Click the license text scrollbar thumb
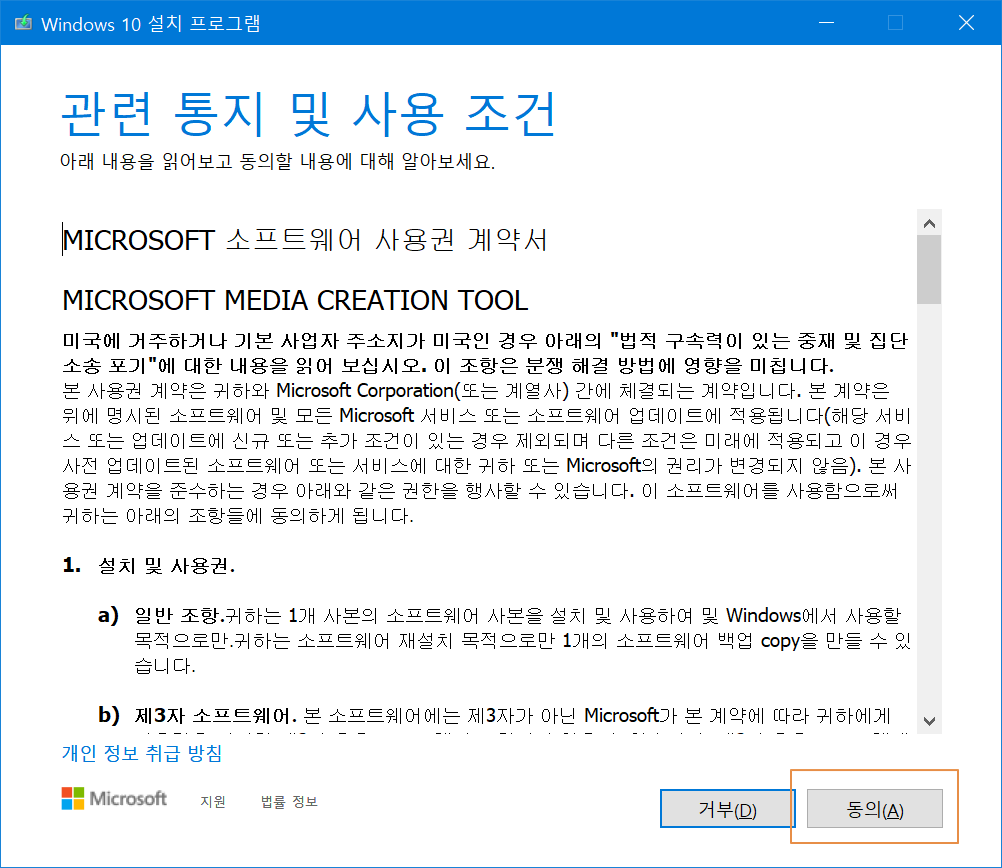This screenshot has width=1002, height=868. pyautogui.click(x=929, y=270)
